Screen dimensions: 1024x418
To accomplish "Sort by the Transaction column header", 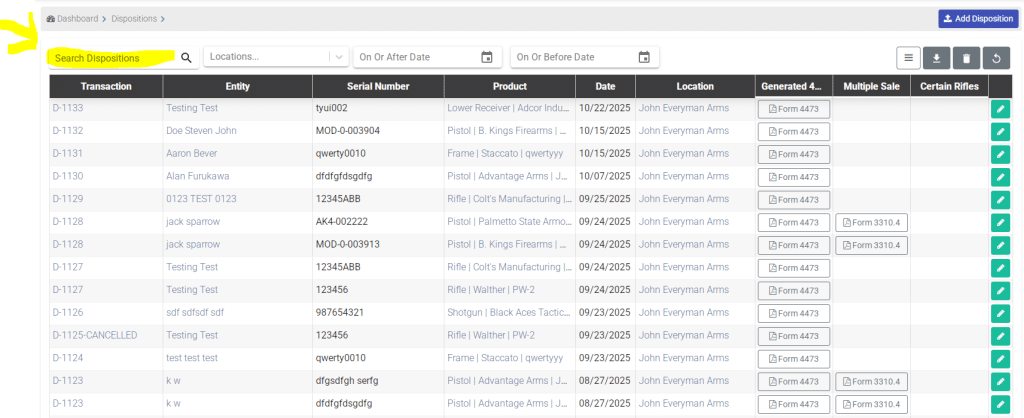I will coord(106,87).
